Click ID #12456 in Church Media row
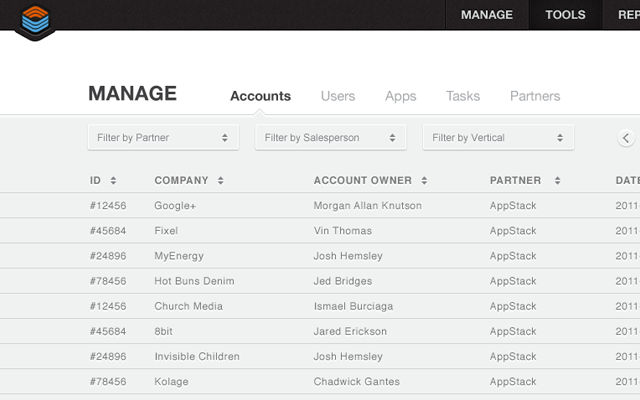 coord(108,306)
